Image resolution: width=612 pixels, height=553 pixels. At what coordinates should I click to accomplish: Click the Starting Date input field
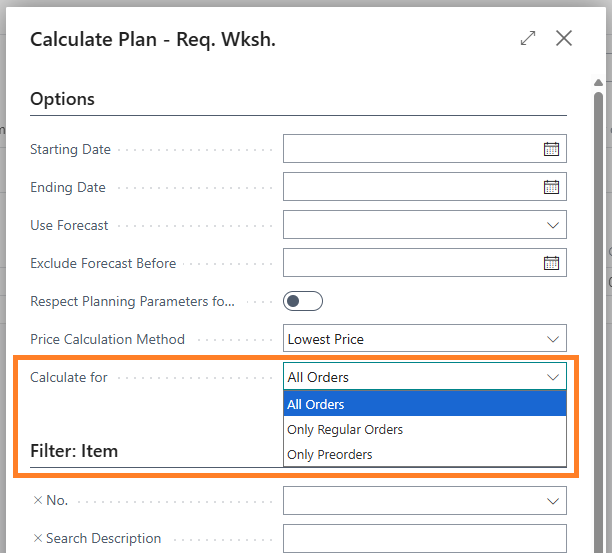point(412,149)
